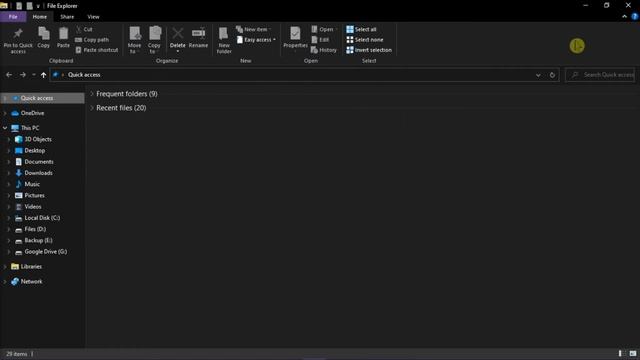640x360 pixels.
Task: Click the Edit command in ribbon
Action: pyautogui.click(x=320, y=40)
